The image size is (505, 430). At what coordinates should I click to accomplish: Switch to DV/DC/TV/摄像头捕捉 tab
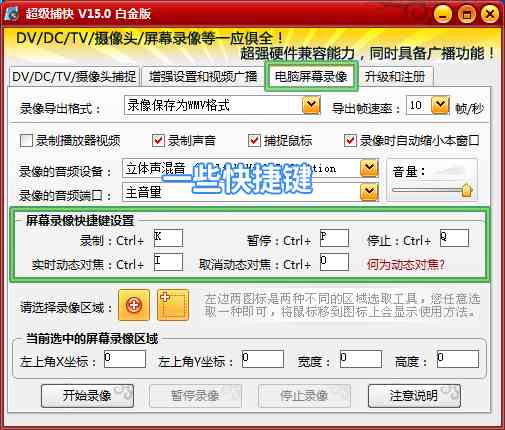(x=74, y=77)
